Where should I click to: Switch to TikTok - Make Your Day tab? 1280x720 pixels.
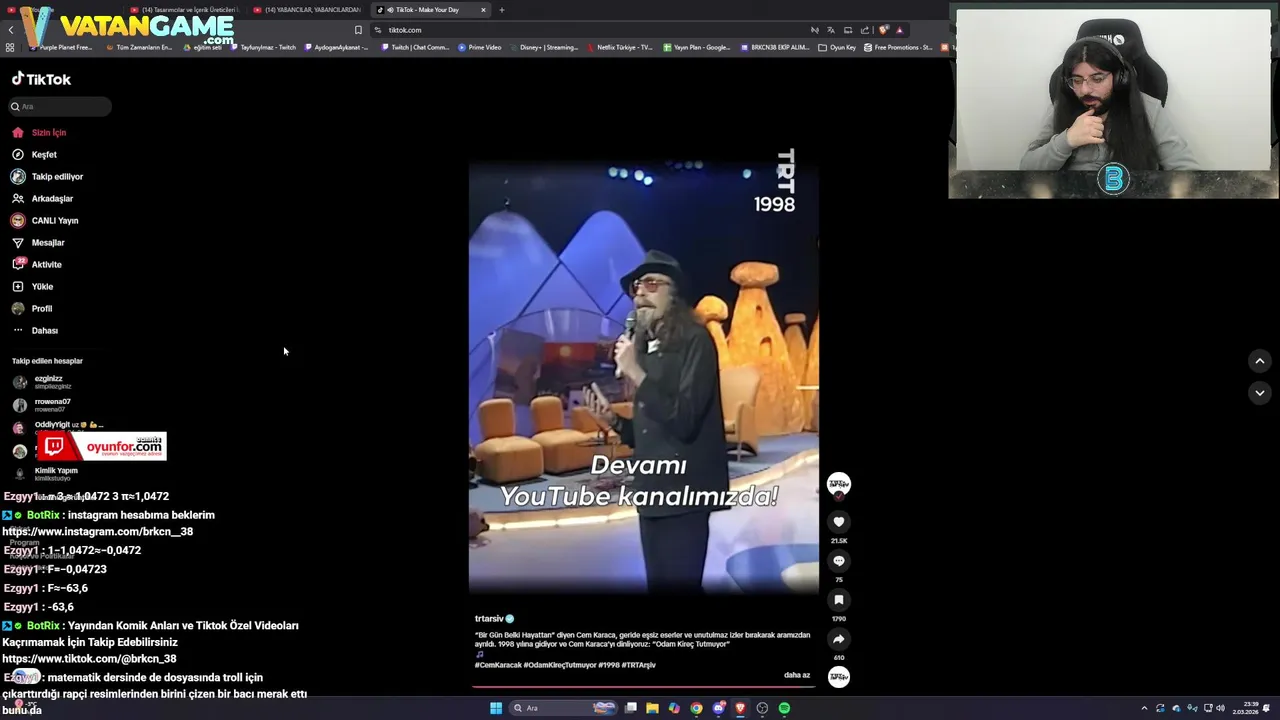[430, 10]
